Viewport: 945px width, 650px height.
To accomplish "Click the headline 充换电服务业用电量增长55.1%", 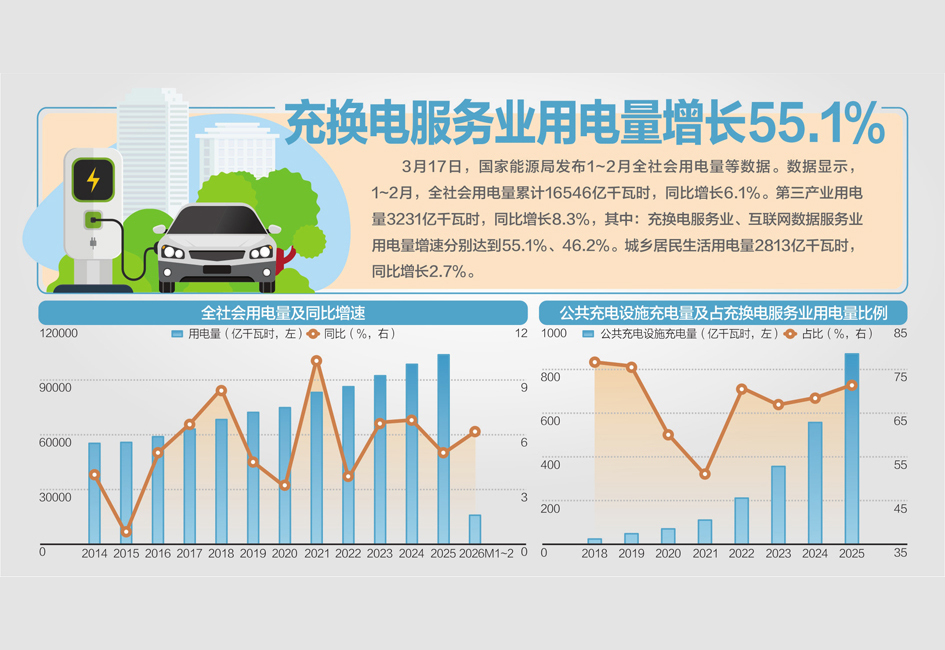I will [x=585, y=120].
